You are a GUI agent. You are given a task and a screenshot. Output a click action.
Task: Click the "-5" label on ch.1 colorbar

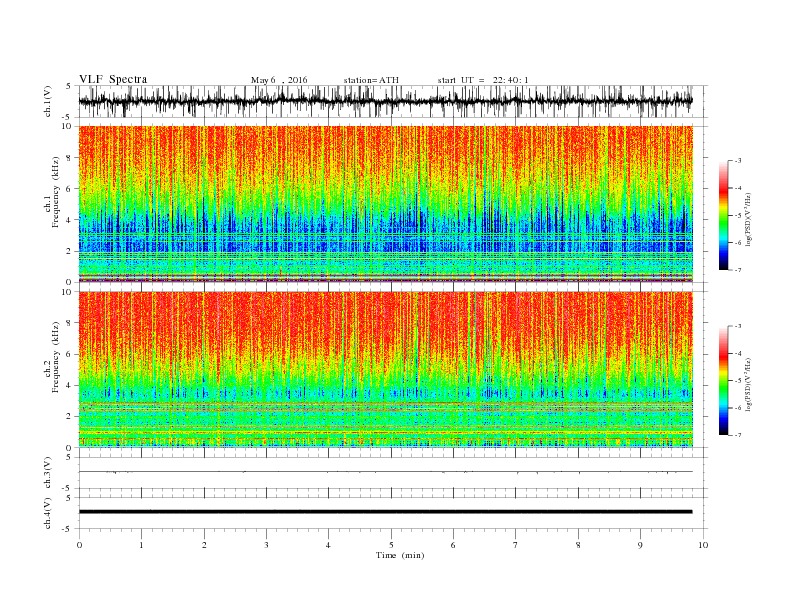click(x=738, y=215)
